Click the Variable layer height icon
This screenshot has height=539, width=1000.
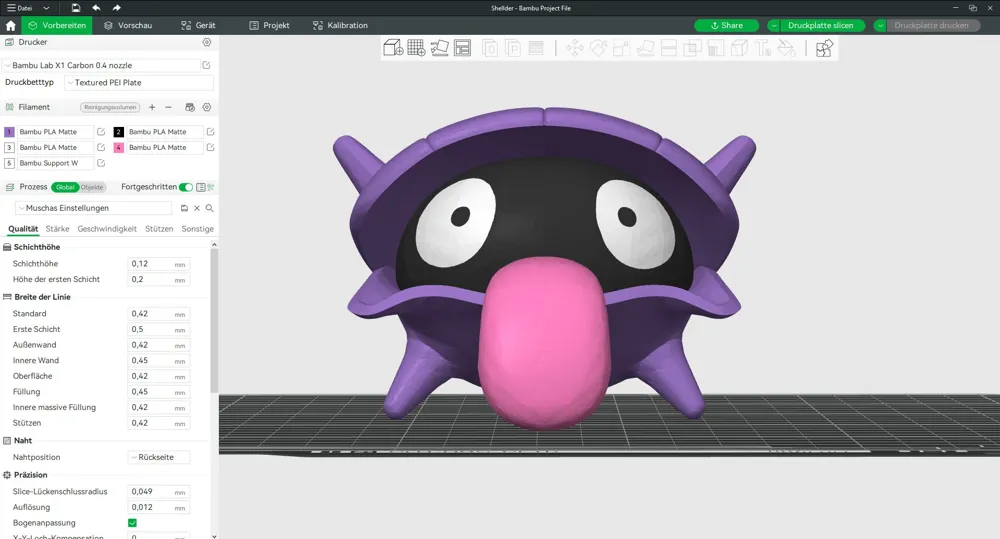point(536,48)
